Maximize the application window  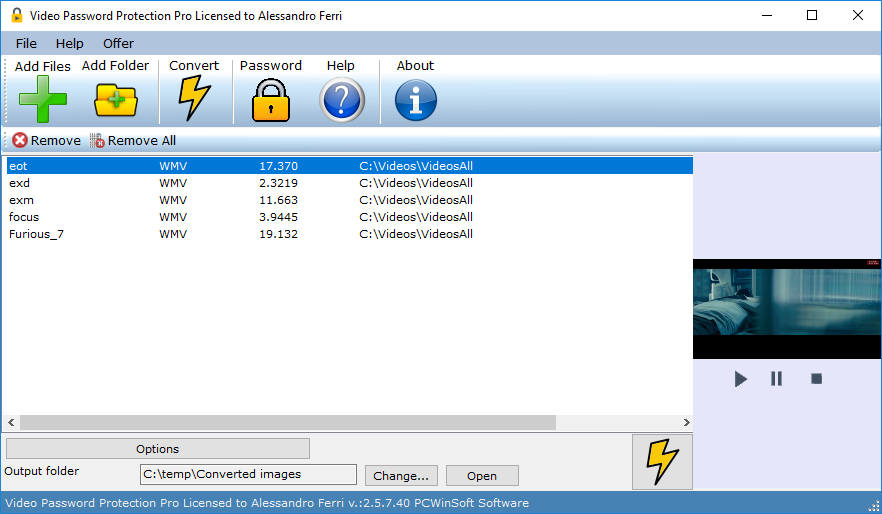812,15
